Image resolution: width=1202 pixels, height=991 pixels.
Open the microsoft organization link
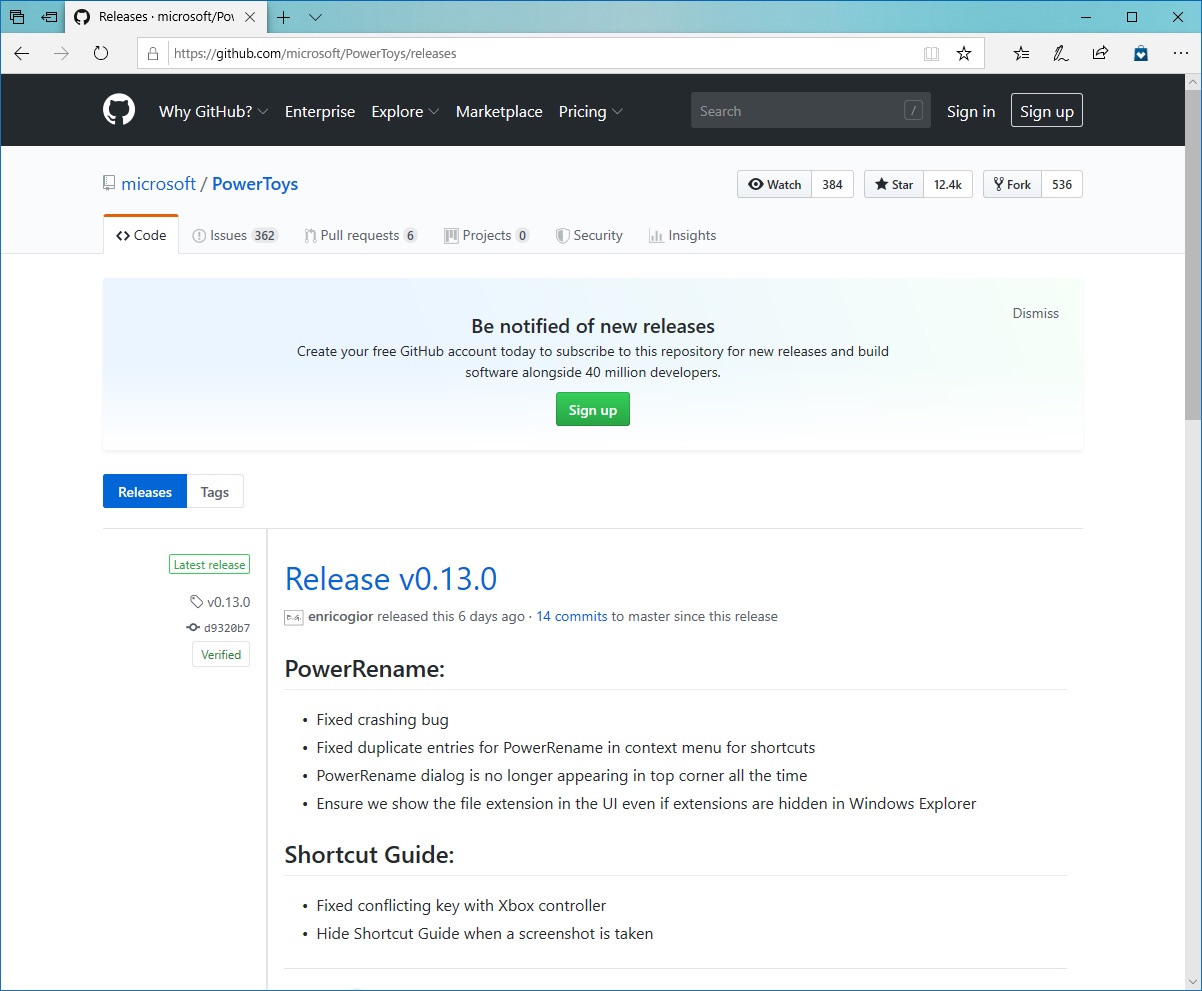(x=158, y=184)
